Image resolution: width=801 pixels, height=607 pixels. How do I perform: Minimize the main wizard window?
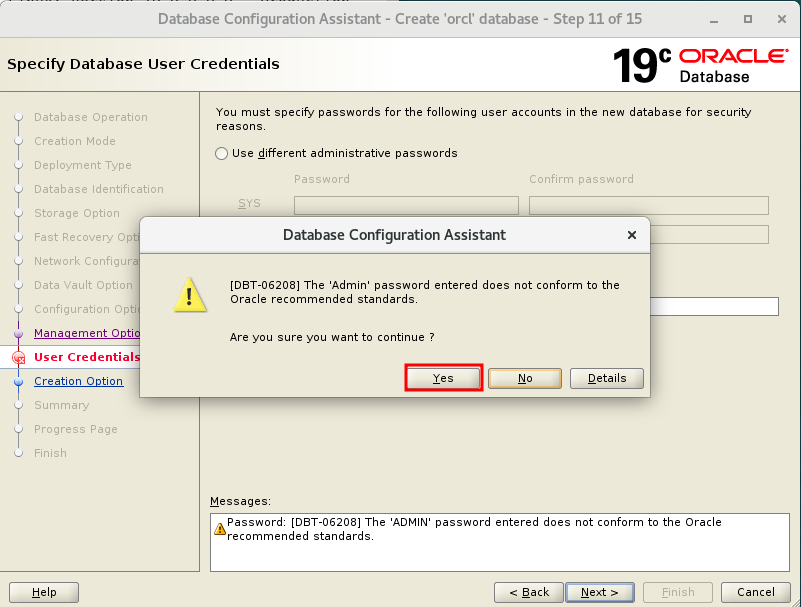point(714,20)
